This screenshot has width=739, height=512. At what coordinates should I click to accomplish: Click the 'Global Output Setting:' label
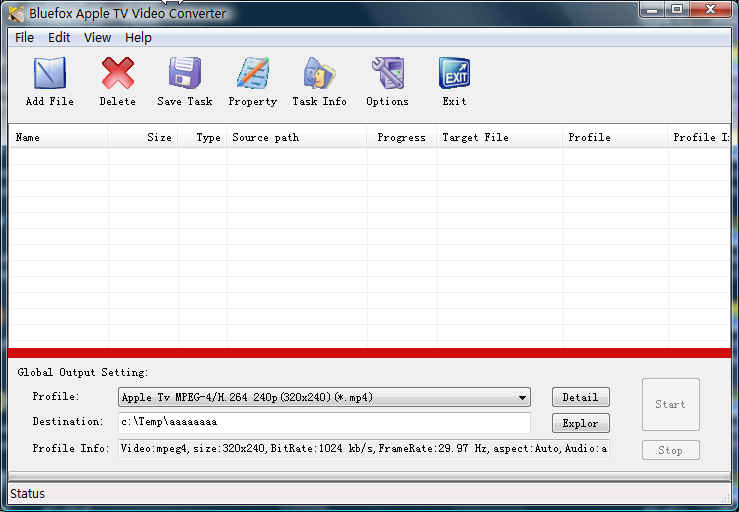coord(82,372)
